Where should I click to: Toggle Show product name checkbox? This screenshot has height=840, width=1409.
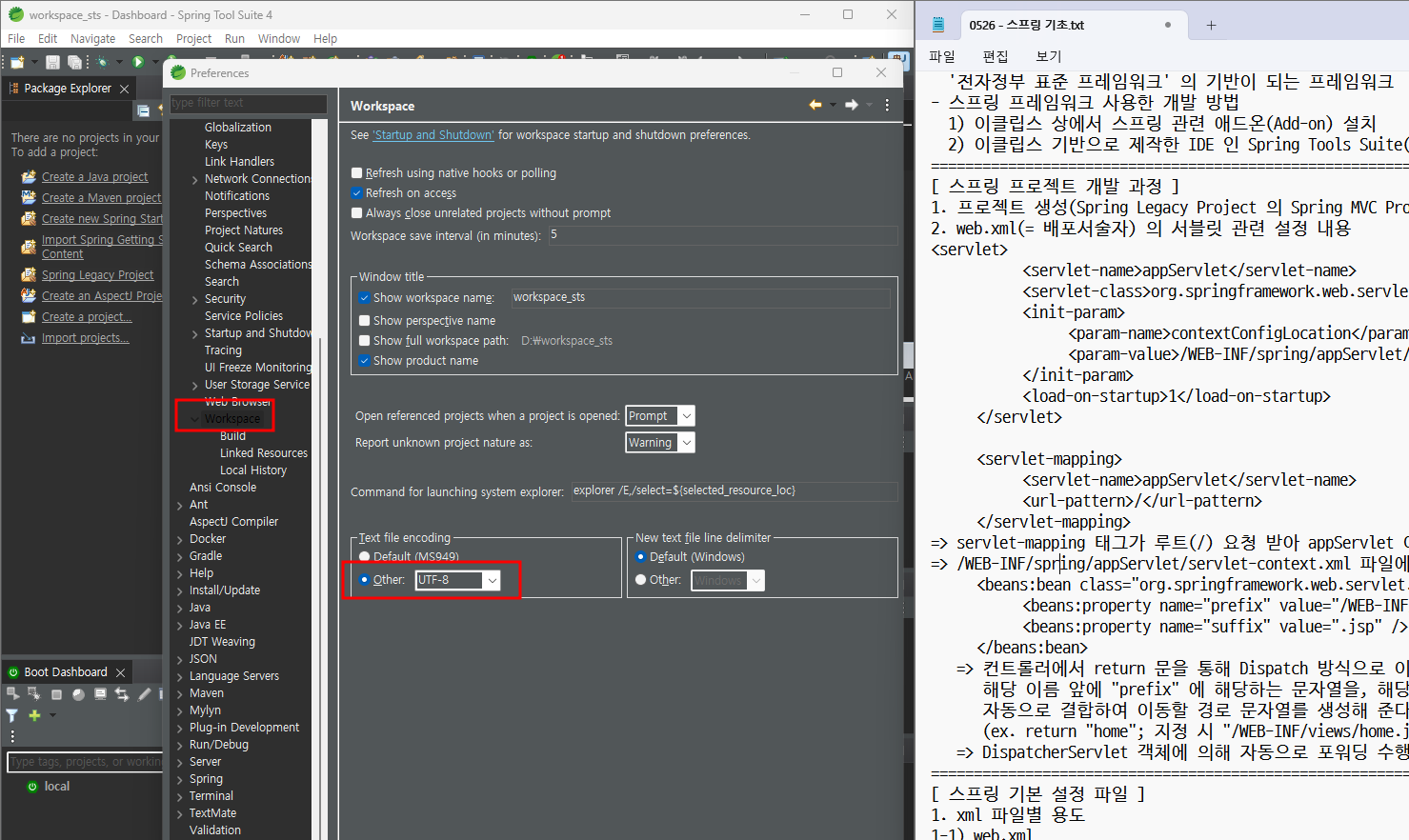point(365,361)
